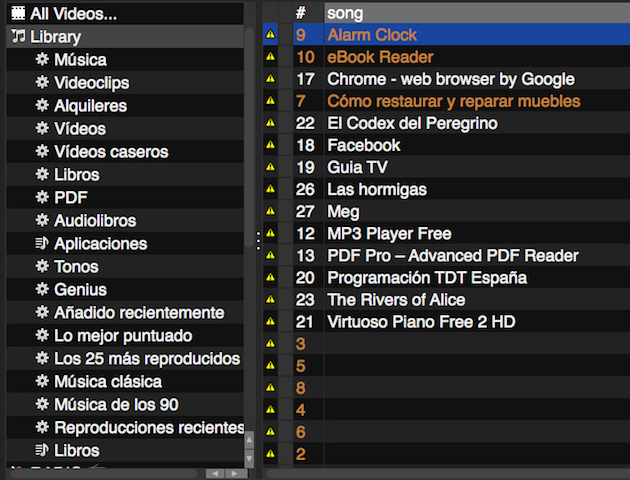The image size is (630, 480).
Task: Select El Codex del Peregrino
Action: tap(446, 123)
